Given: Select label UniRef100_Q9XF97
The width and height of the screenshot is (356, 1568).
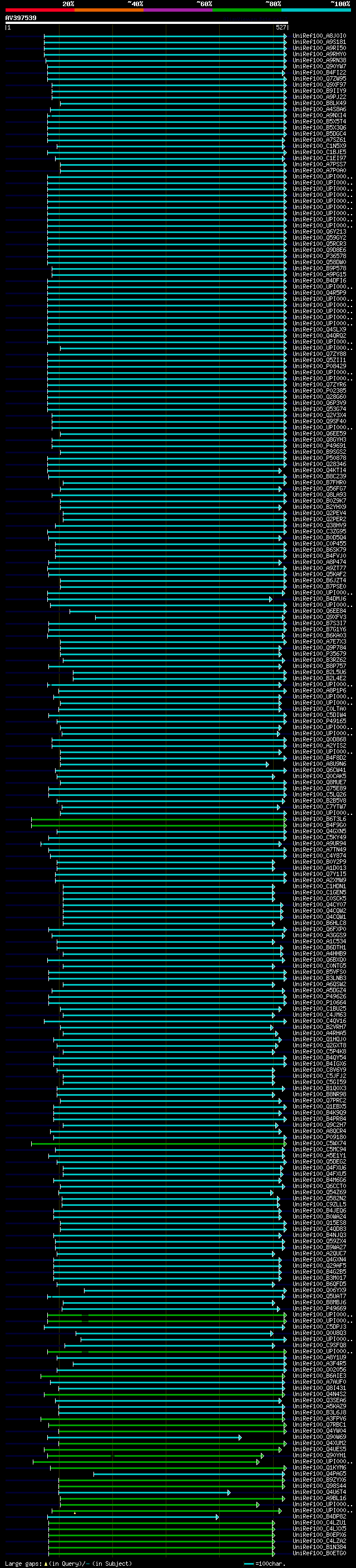Looking at the screenshot, I should tap(319, 85).
